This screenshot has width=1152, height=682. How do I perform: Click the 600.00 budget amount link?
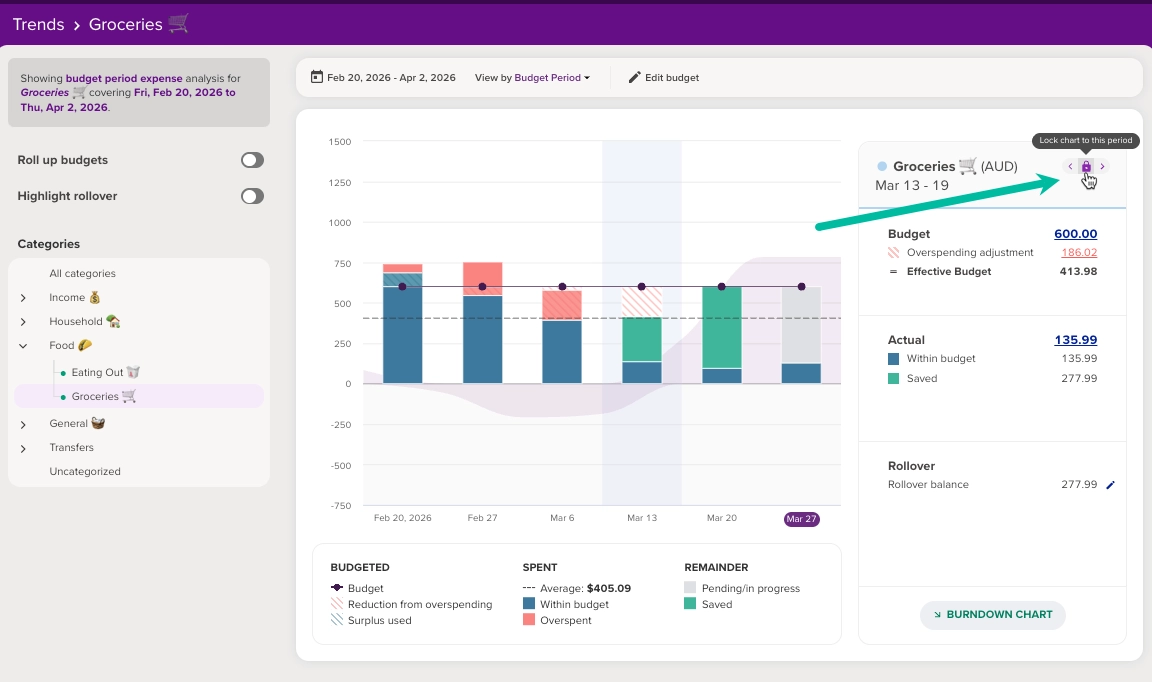click(x=1076, y=234)
